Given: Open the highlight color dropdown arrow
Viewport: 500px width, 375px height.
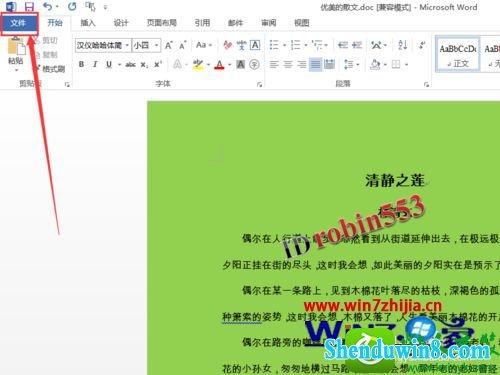Looking at the screenshot, I should coord(208,65).
